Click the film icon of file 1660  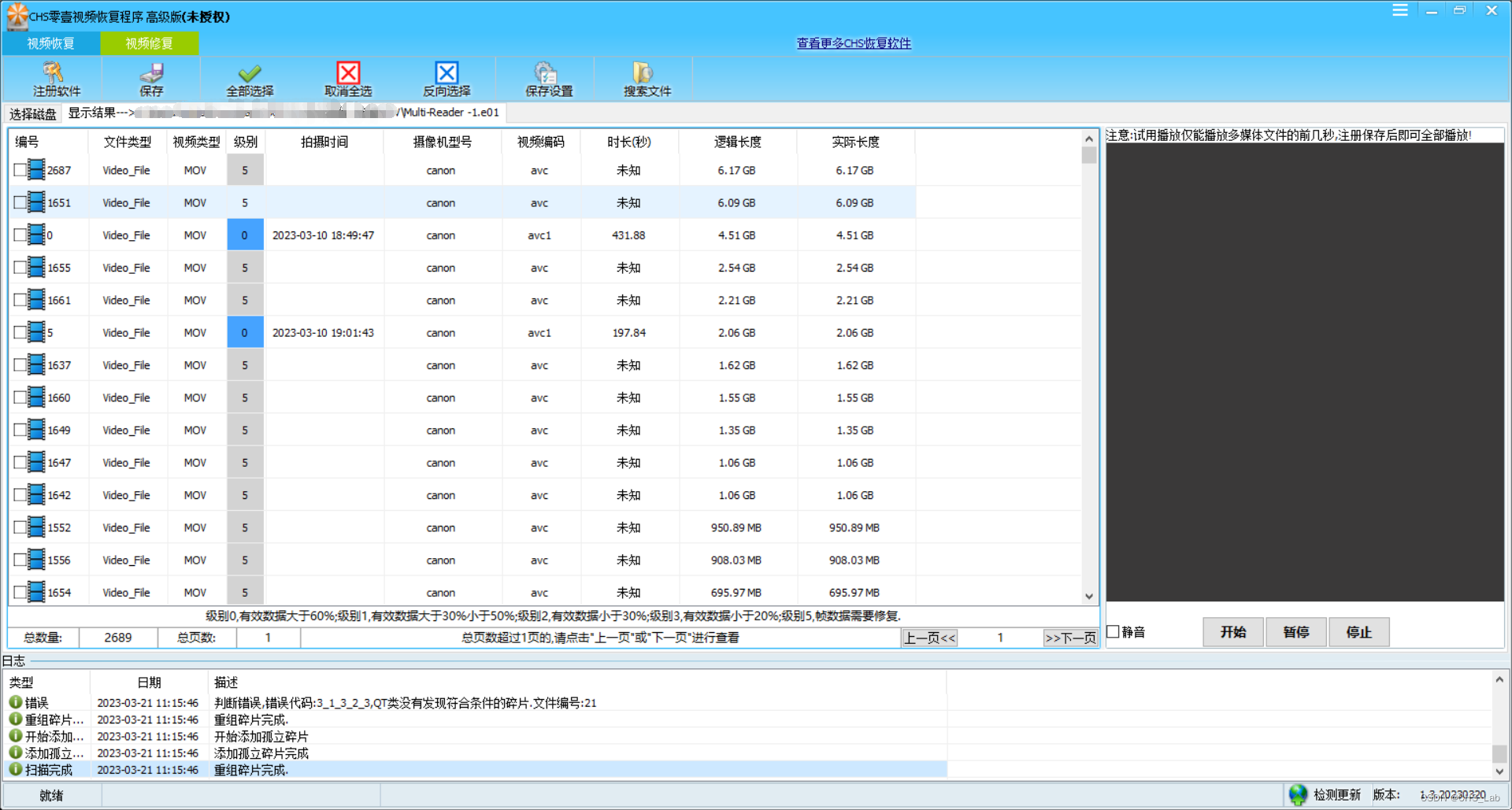point(36,398)
